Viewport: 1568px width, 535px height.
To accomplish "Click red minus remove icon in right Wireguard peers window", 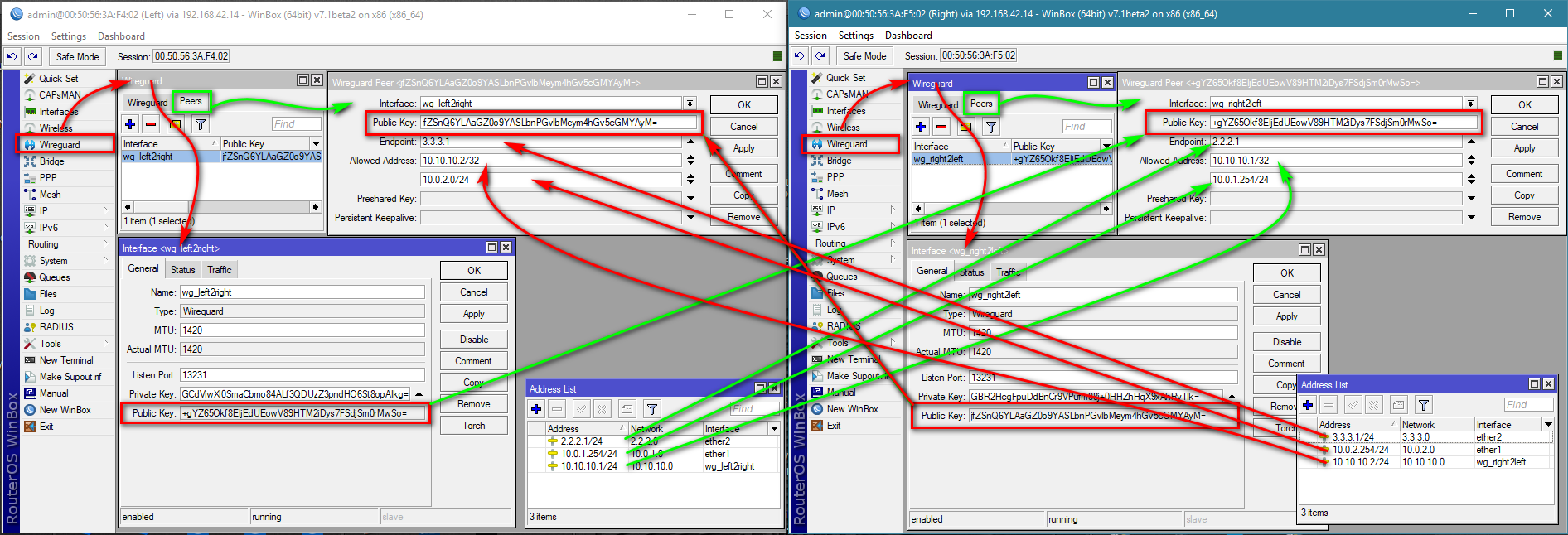I will (x=941, y=127).
